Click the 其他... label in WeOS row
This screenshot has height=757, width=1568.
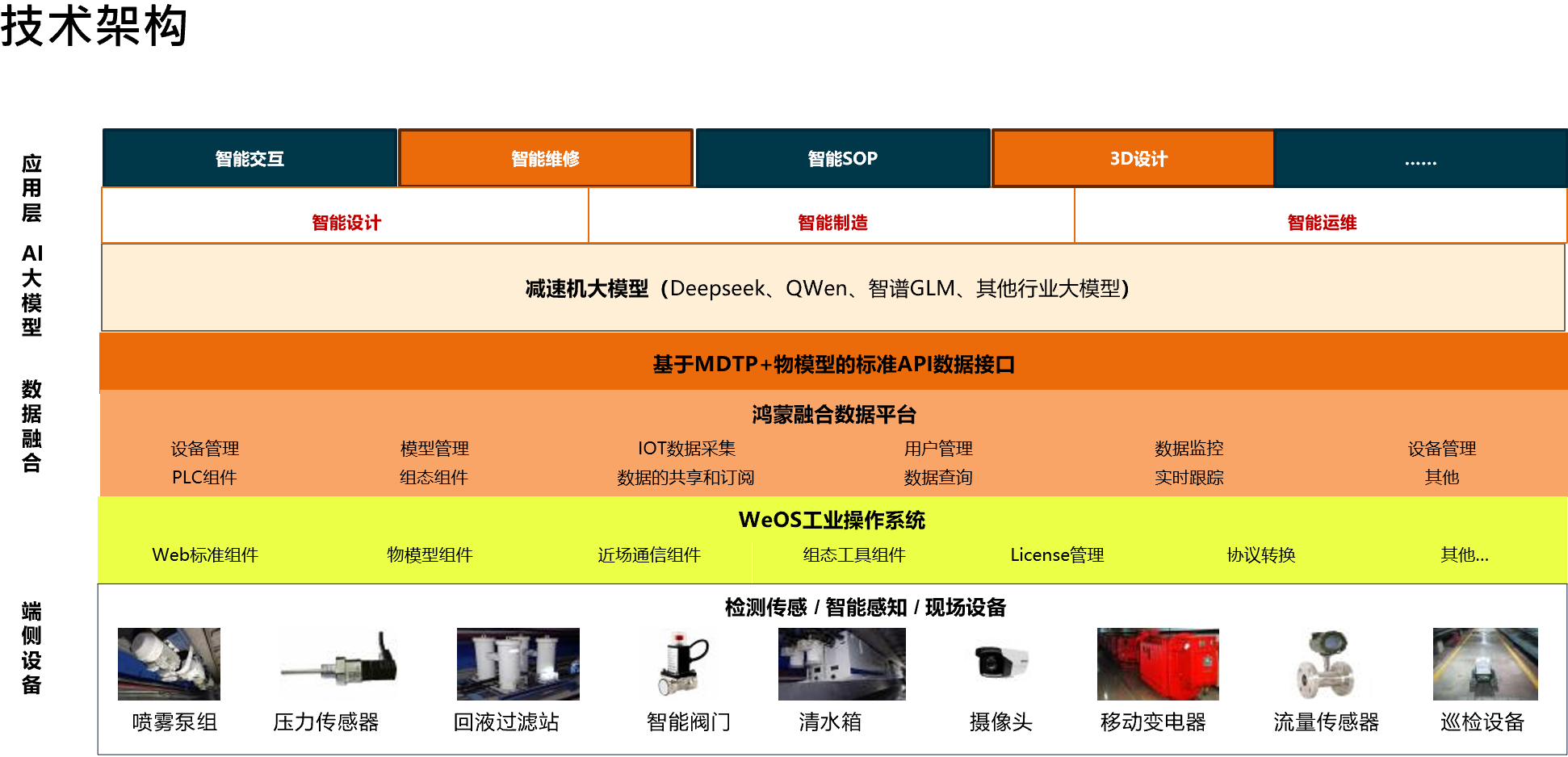point(1465,555)
